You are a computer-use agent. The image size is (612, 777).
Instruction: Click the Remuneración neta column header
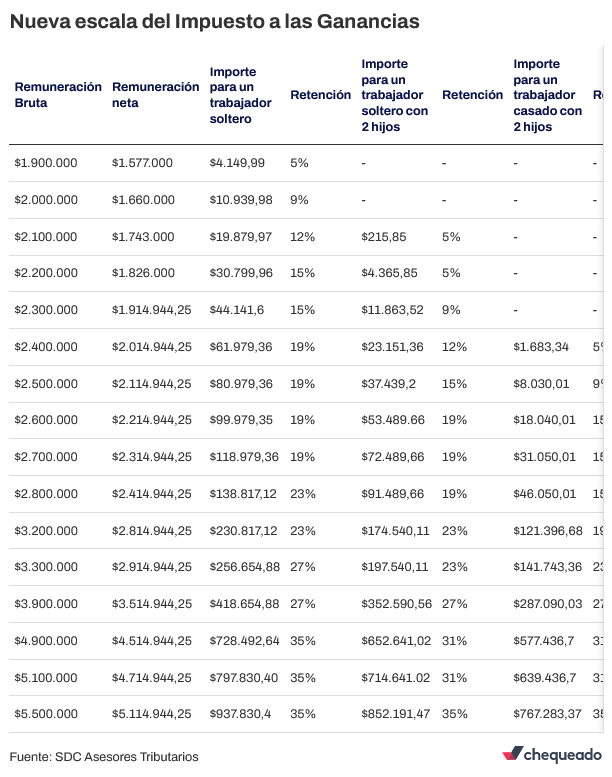point(156,95)
